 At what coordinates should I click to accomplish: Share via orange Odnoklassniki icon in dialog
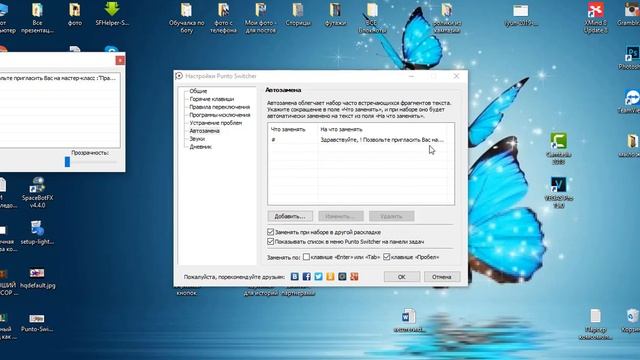coord(330,277)
